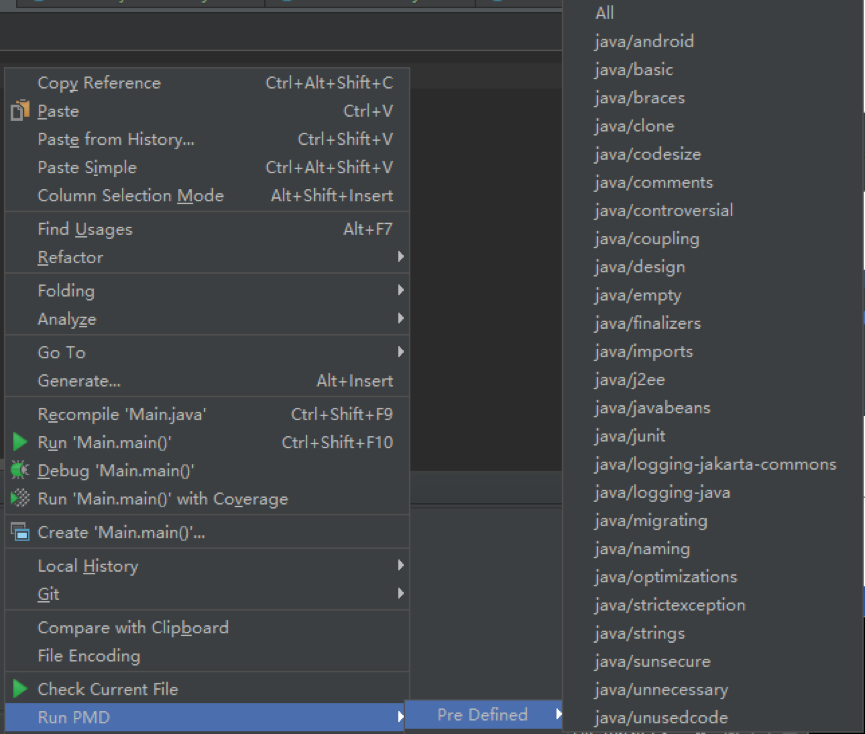Select the java/unnecessary ruleset
This screenshot has width=865, height=734.
(713, 689)
